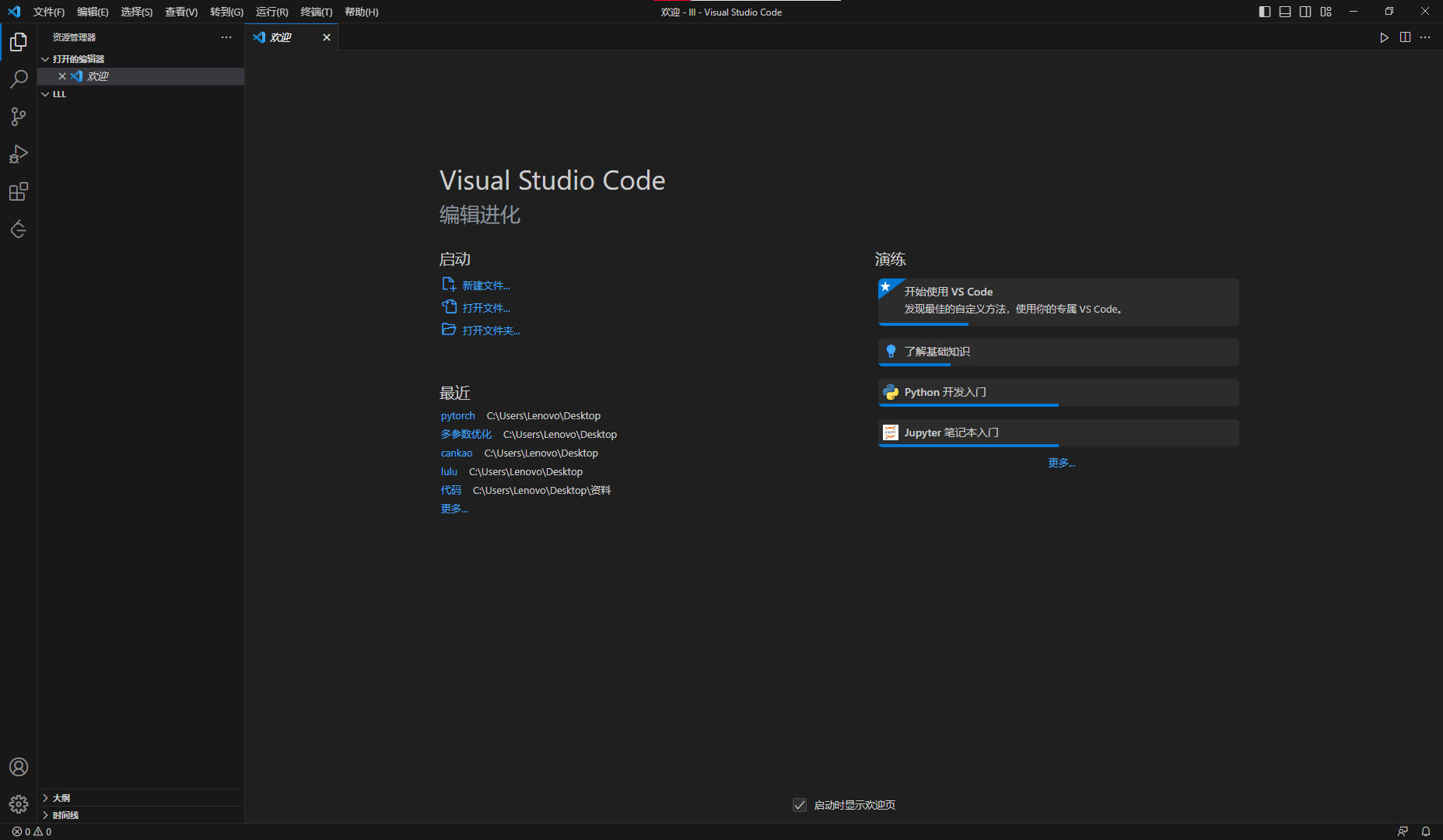Open the Extensions view icon
1443x840 pixels.
(19, 191)
